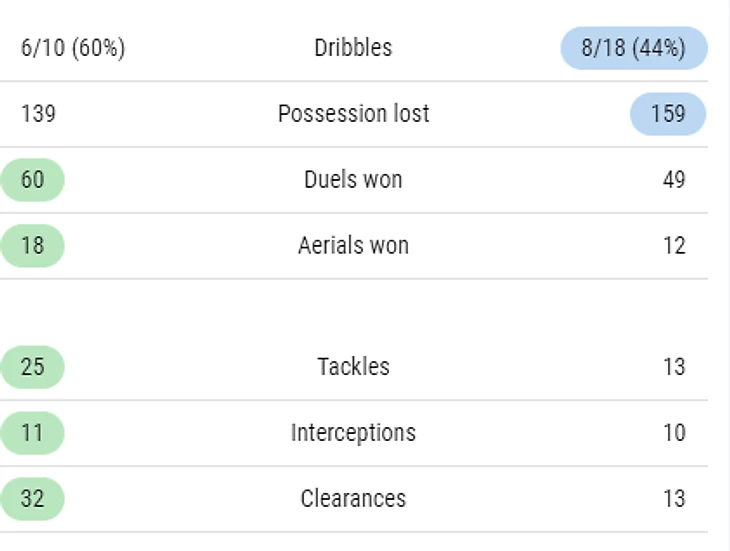The width and height of the screenshot is (730, 551).
Task: Select the Interceptions label
Action: (x=353, y=433)
